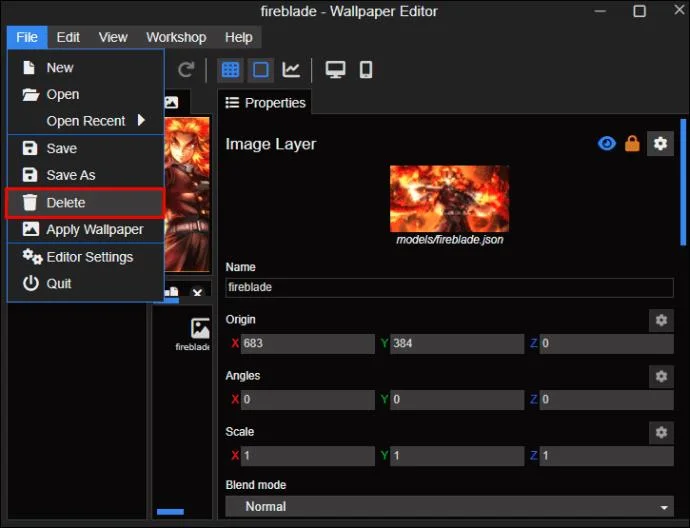Click the Properties panel scrollbar

[x=683, y=182]
